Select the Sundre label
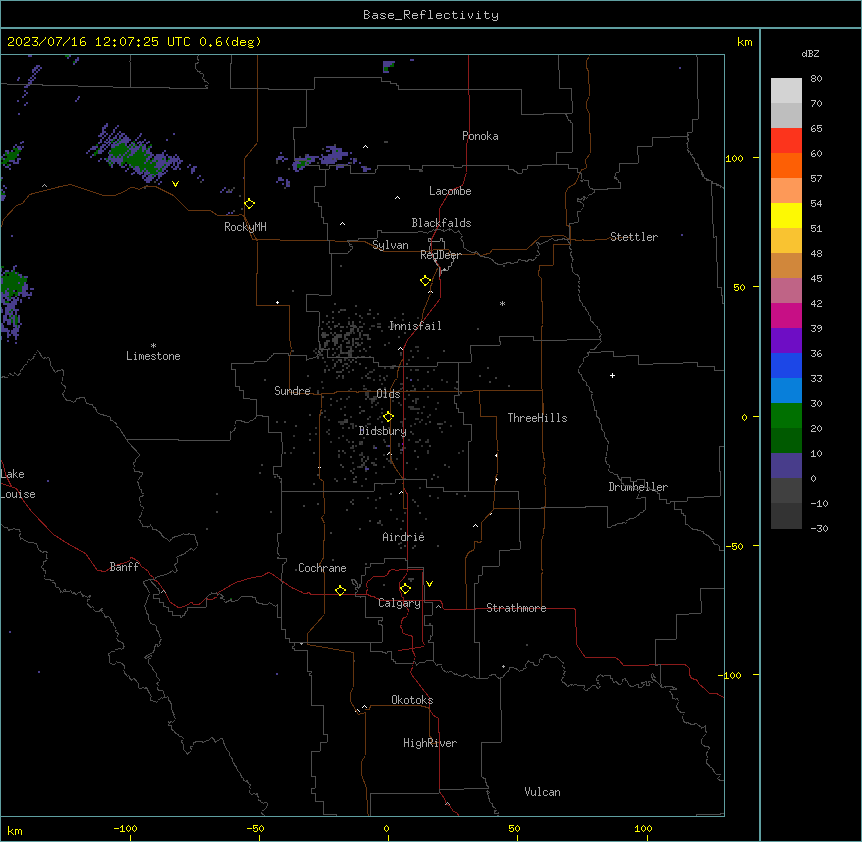862x842 pixels. (292, 391)
